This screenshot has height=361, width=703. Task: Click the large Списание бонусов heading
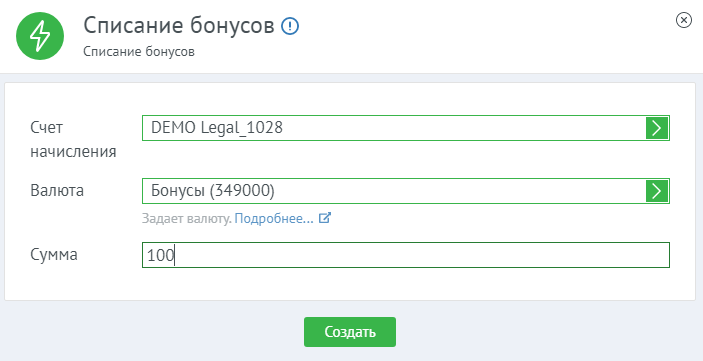click(179, 26)
